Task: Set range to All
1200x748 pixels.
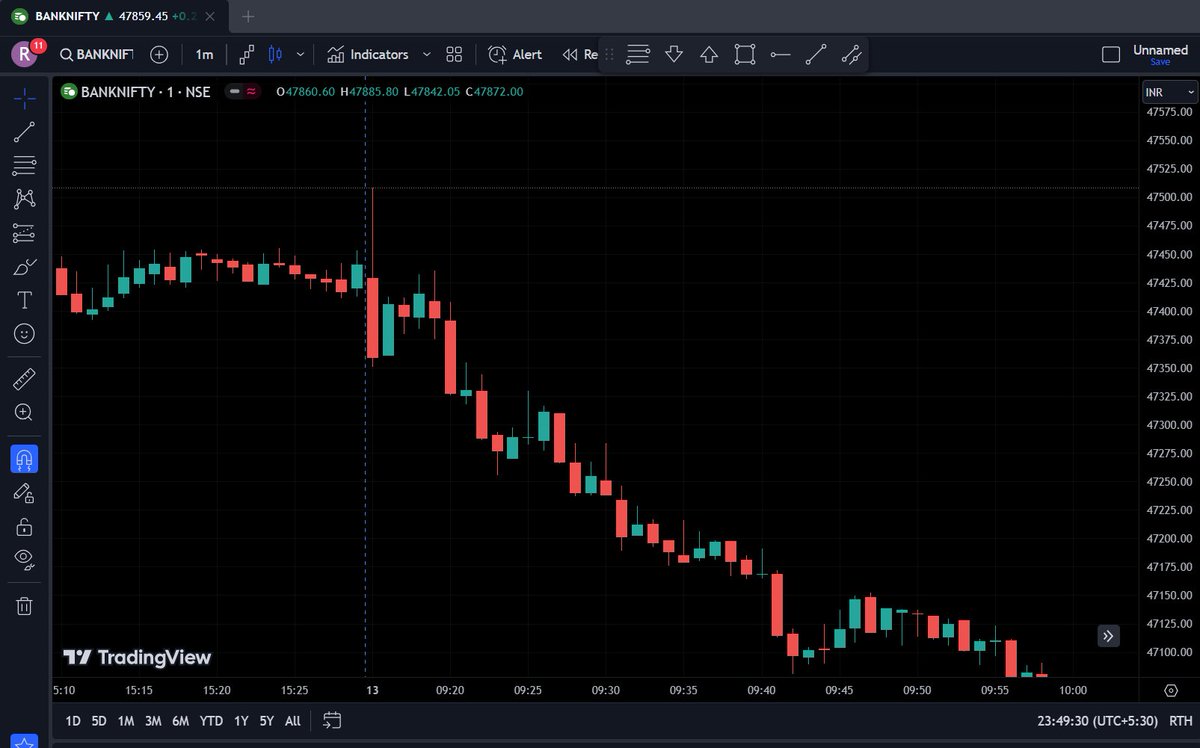Action: point(293,720)
